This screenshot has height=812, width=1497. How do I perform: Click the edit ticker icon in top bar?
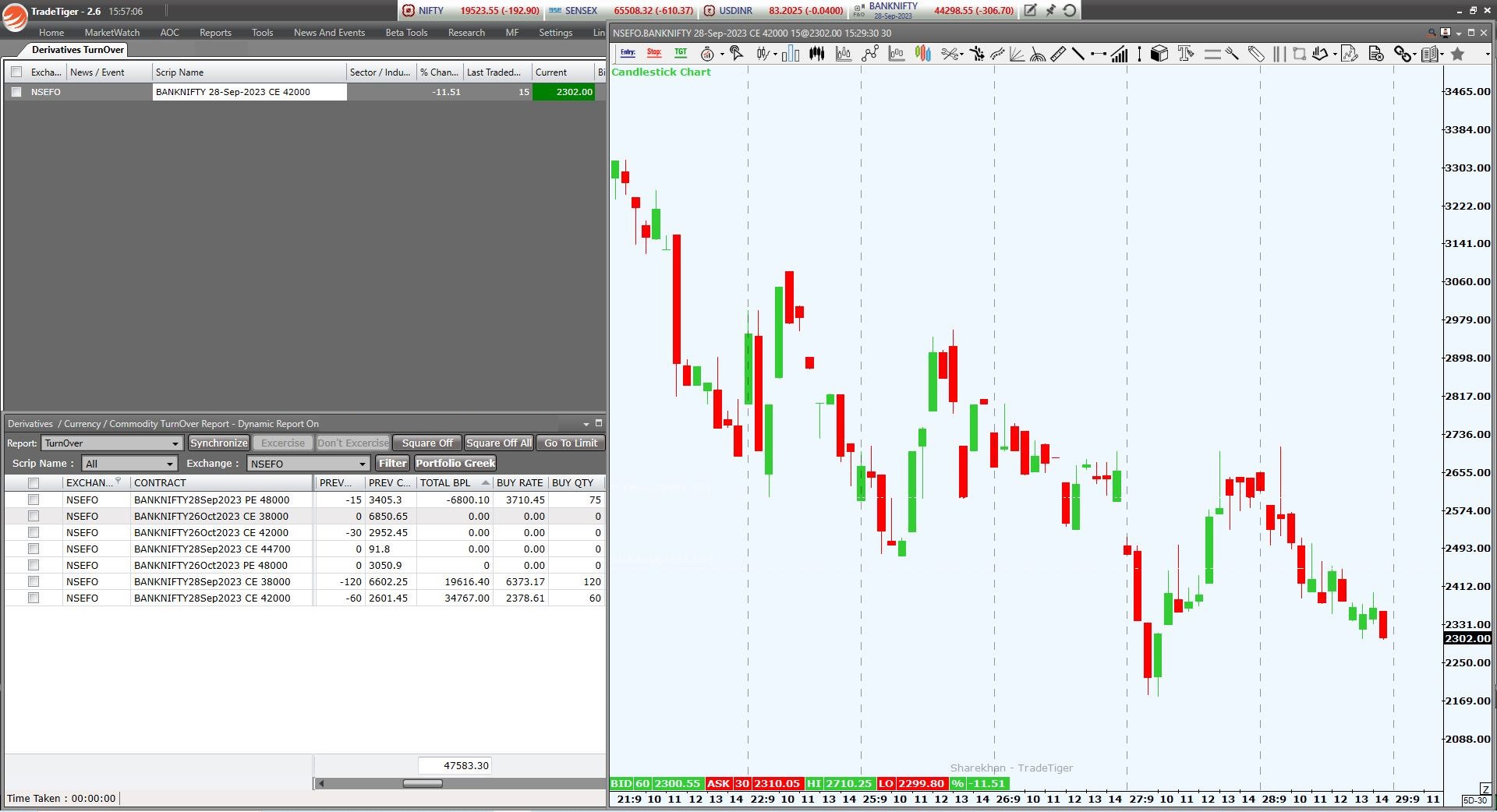point(1031,10)
